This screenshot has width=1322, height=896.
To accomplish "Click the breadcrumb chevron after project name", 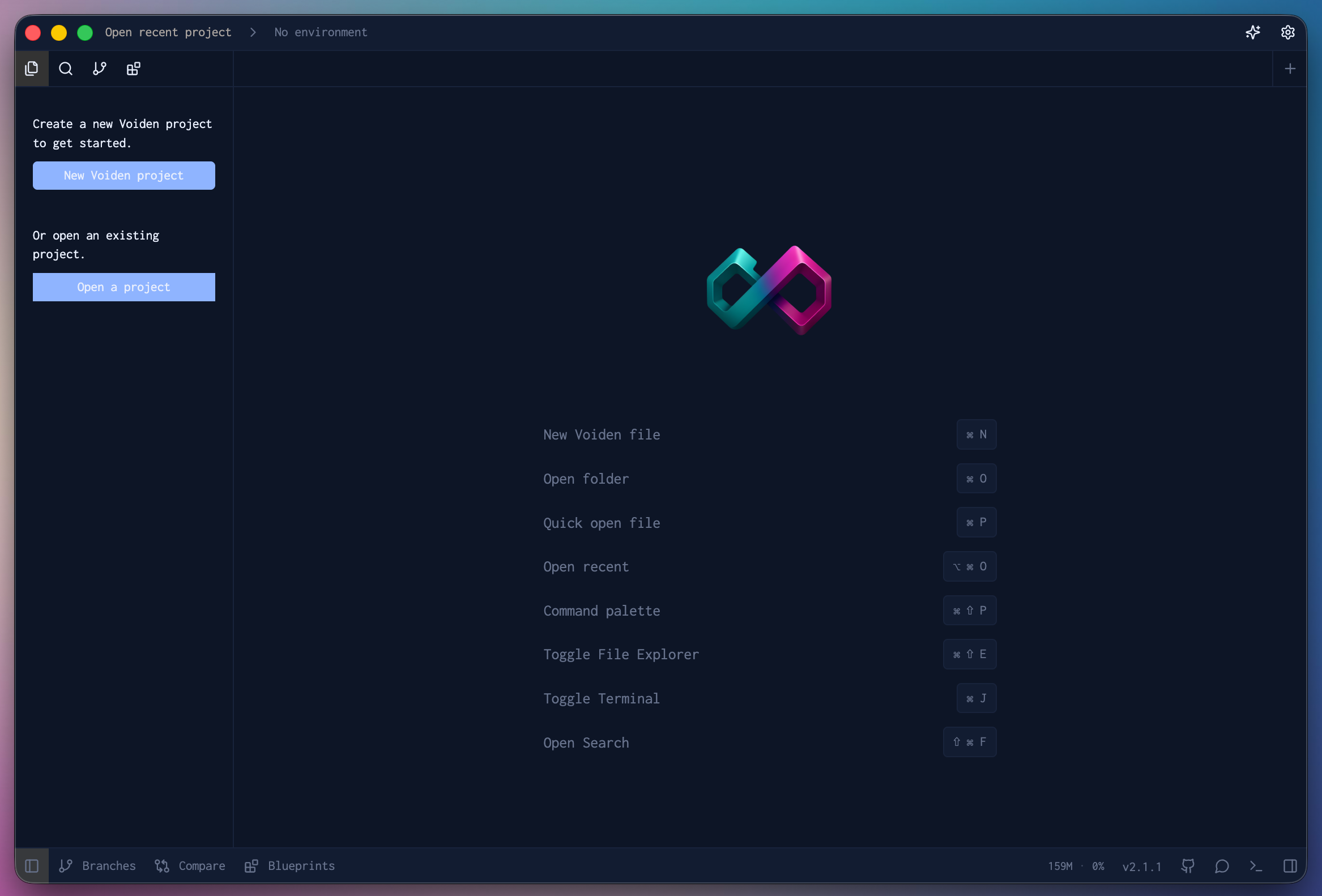I will 253,32.
